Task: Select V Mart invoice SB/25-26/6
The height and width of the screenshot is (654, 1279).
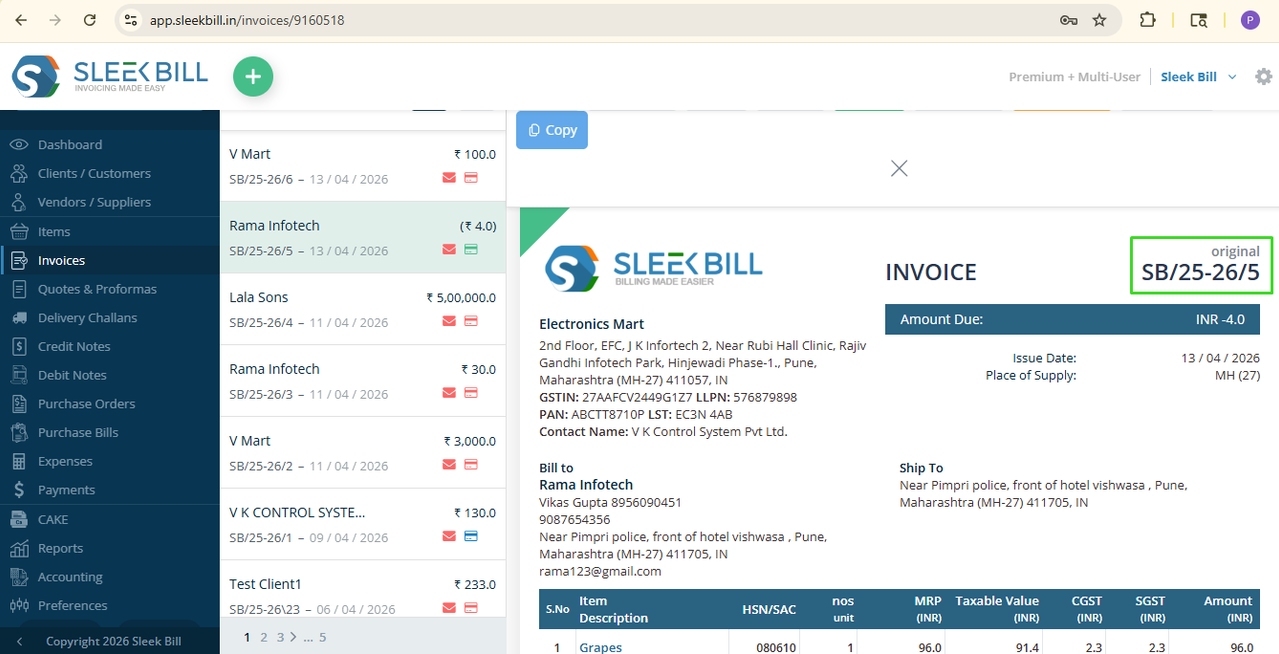Action: click(x=362, y=166)
